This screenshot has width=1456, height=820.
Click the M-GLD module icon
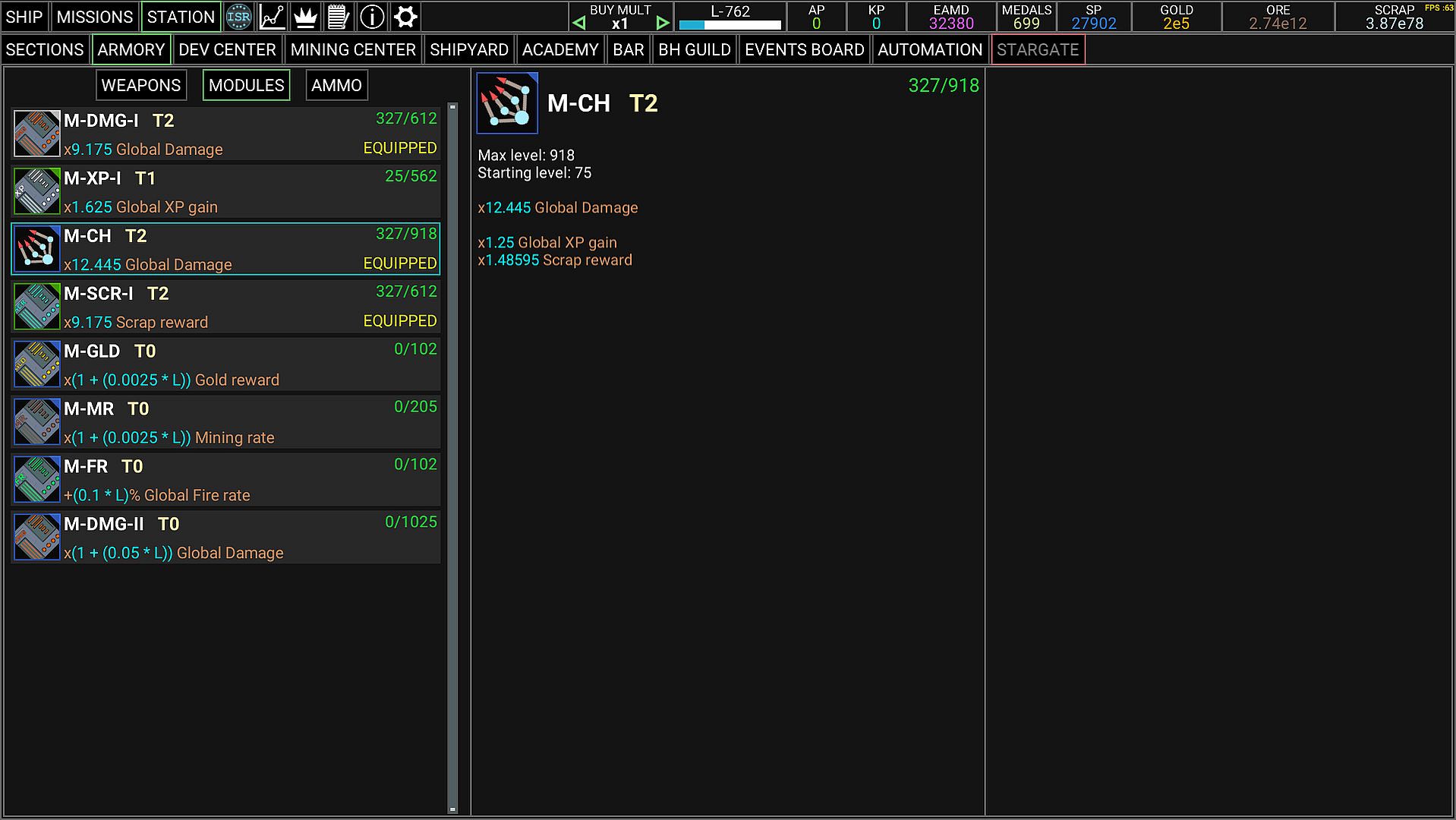[36, 364]
